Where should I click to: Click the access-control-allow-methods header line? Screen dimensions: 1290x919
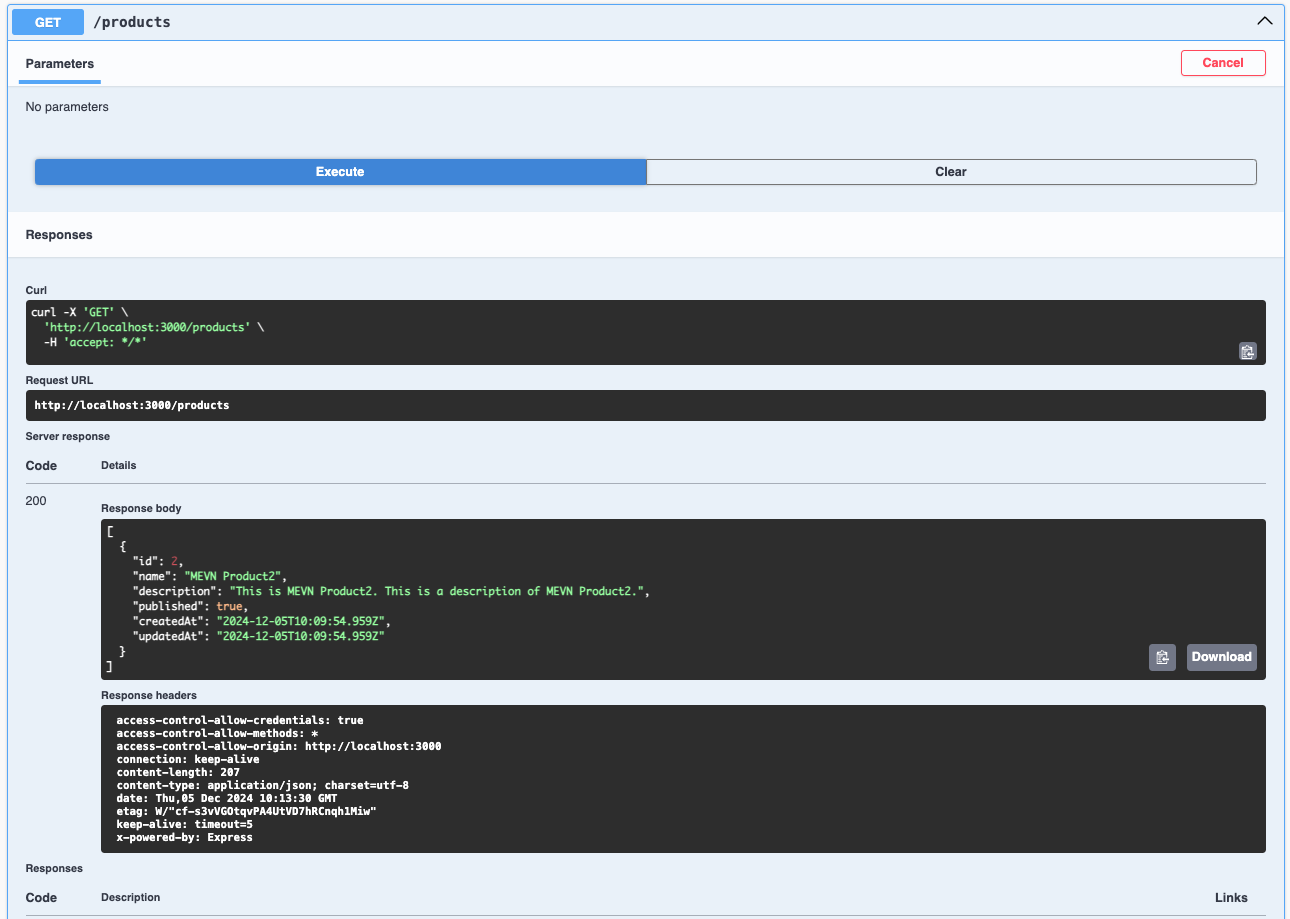[x=217, y=733]
